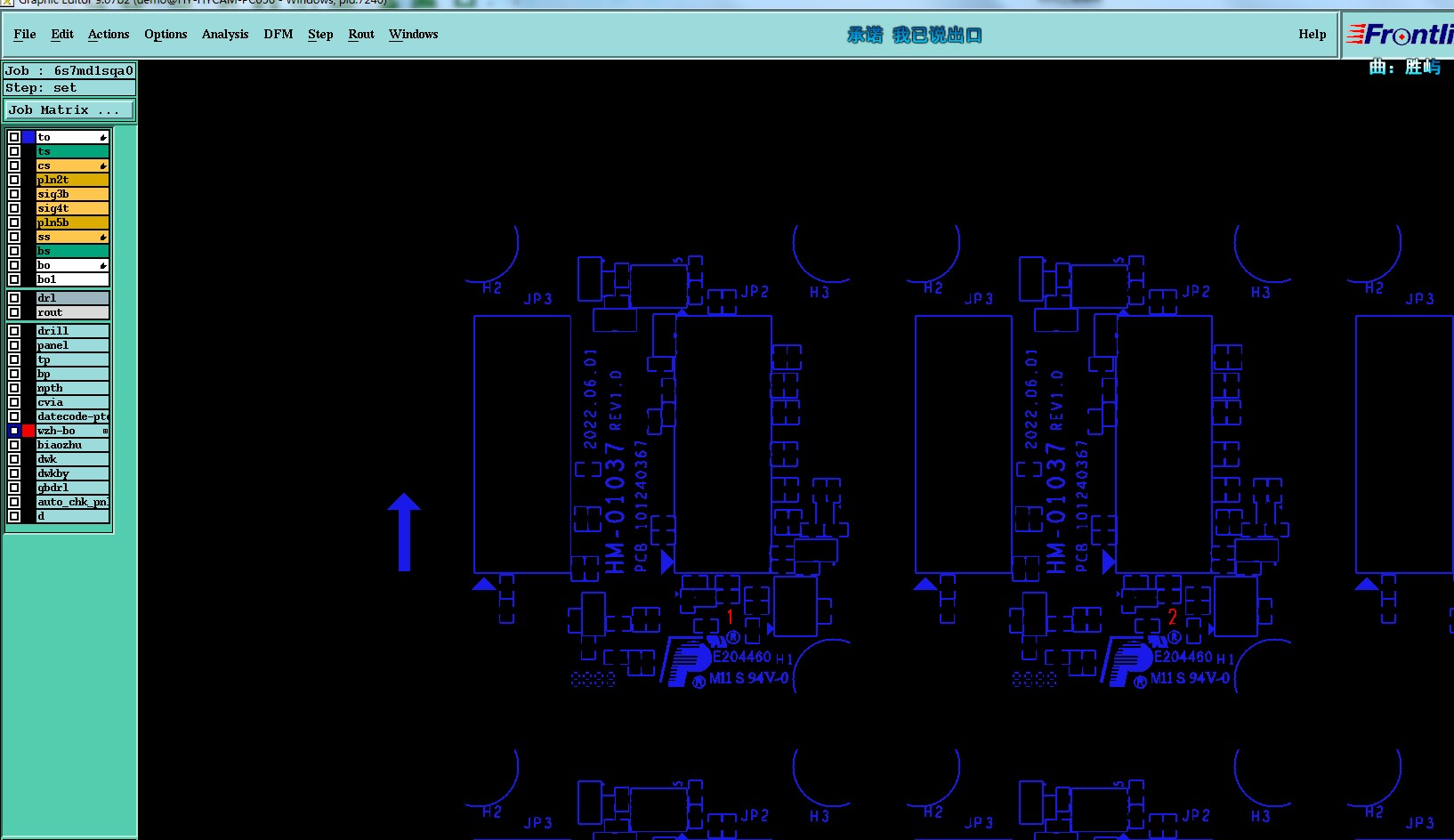
Task: Click the blue color swatch of layer to
Action: pyautogui.click(x=28, y=137)
